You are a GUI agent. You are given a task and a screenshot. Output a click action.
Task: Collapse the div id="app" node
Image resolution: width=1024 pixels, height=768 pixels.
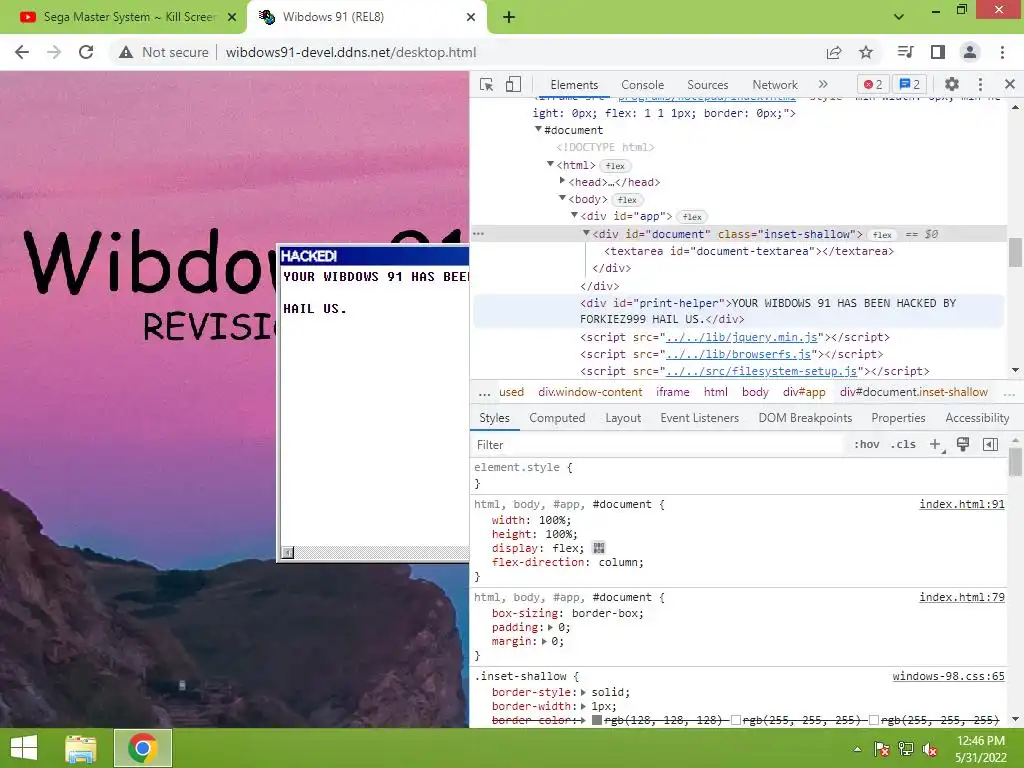click(x=575, y=215)
